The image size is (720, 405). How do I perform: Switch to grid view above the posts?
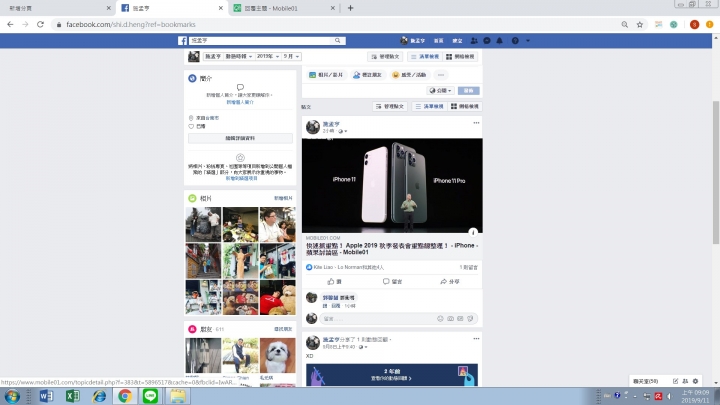point(465,107)
